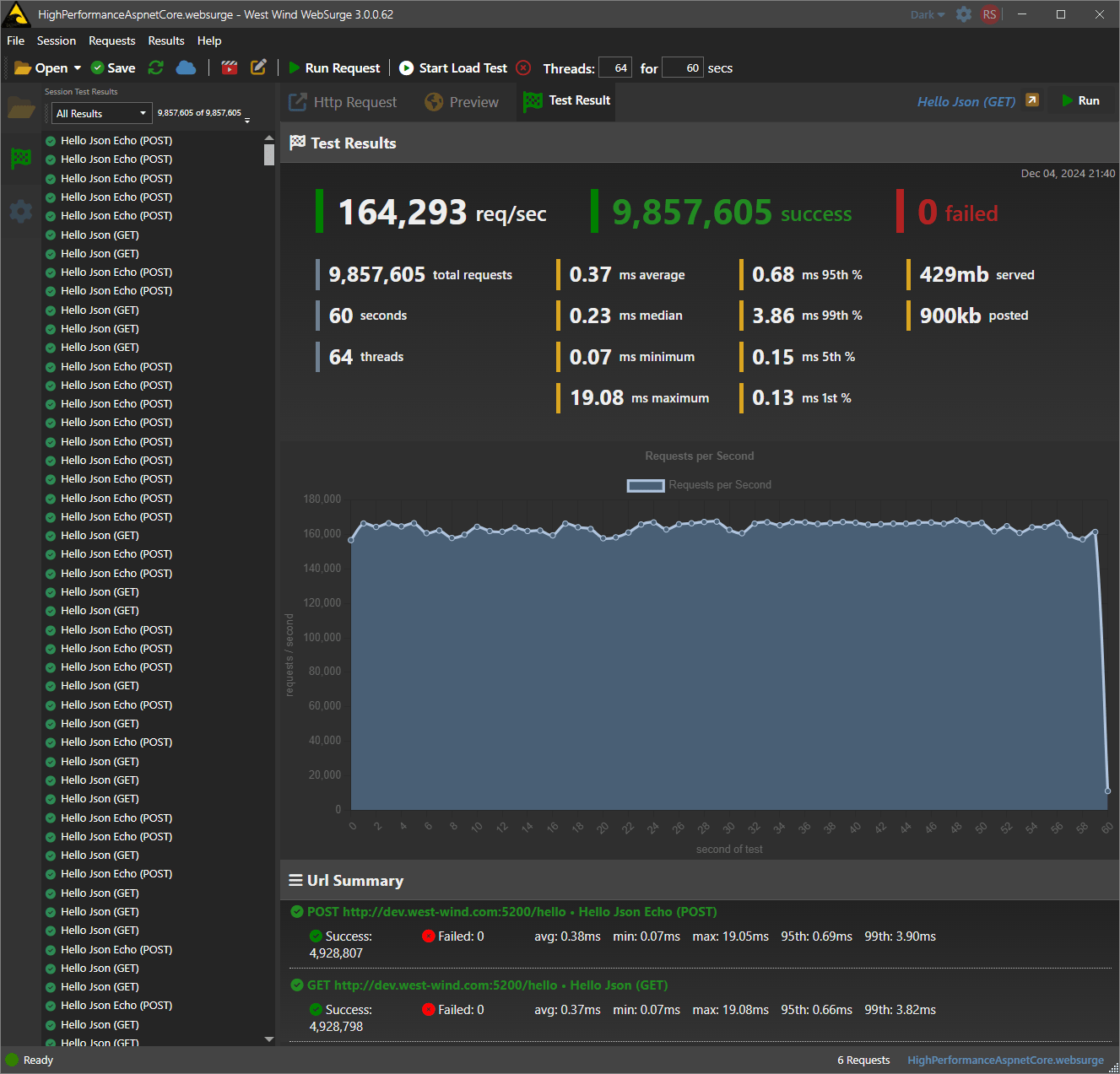Click the Test Results header flag icon
Screen dimensions: 1120x1074
297,143
